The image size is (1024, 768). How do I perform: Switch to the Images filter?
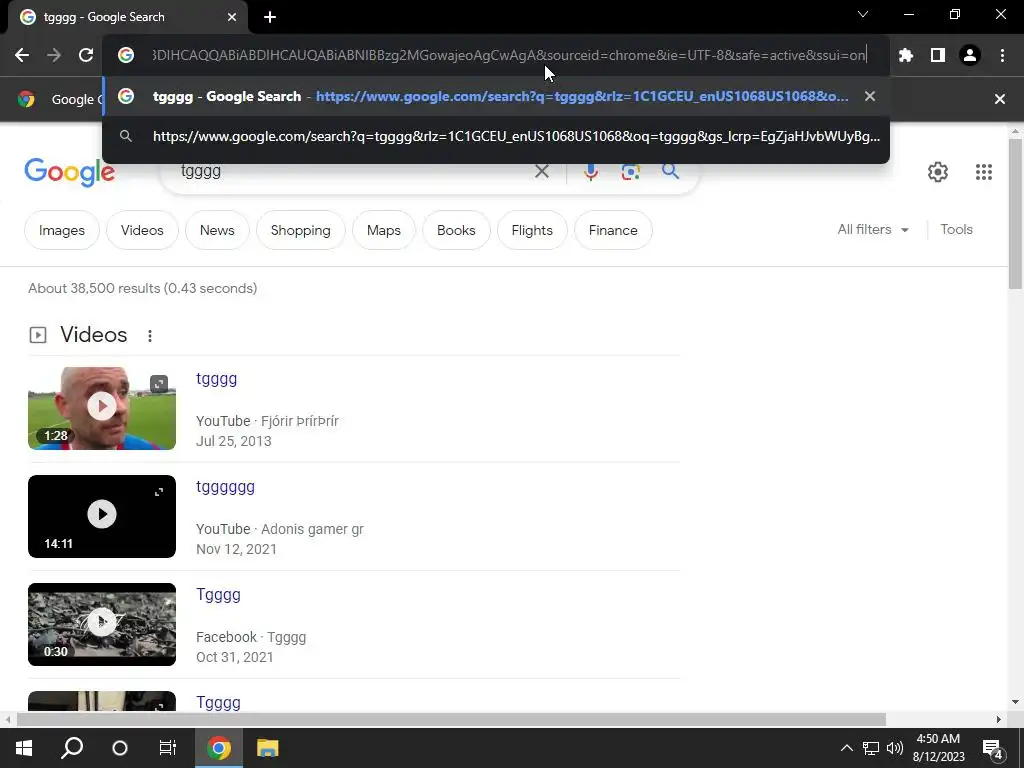(x=62, y=230)
